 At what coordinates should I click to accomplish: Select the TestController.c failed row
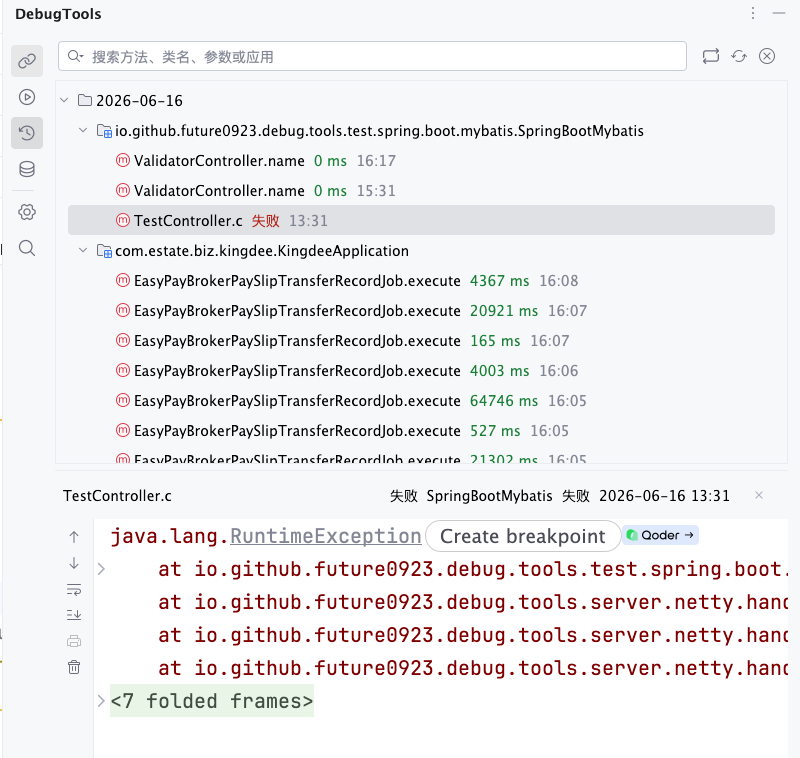coord(421,220)
